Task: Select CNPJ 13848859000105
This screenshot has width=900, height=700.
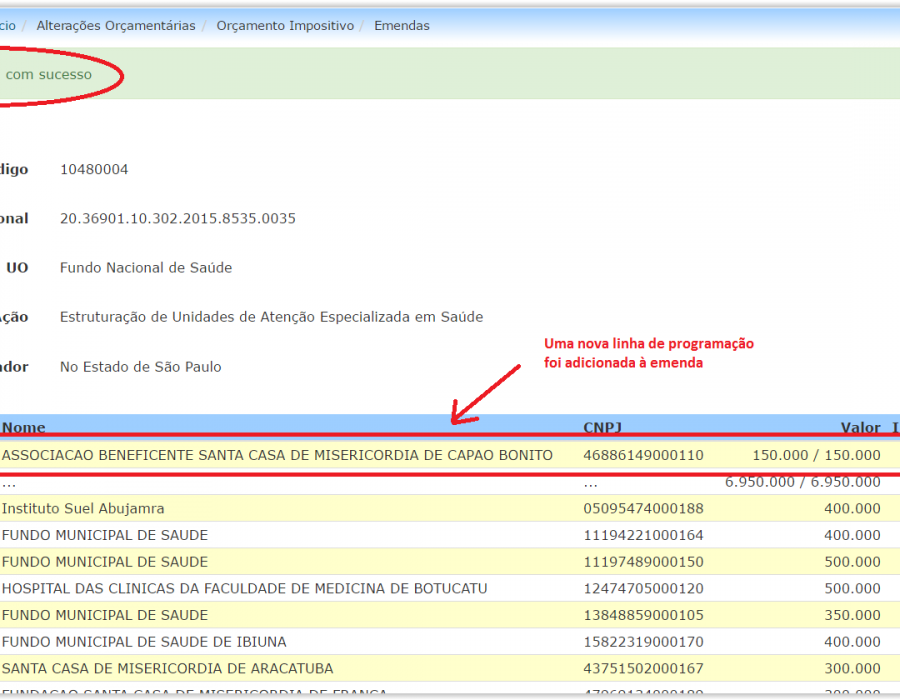Action: 643,615
